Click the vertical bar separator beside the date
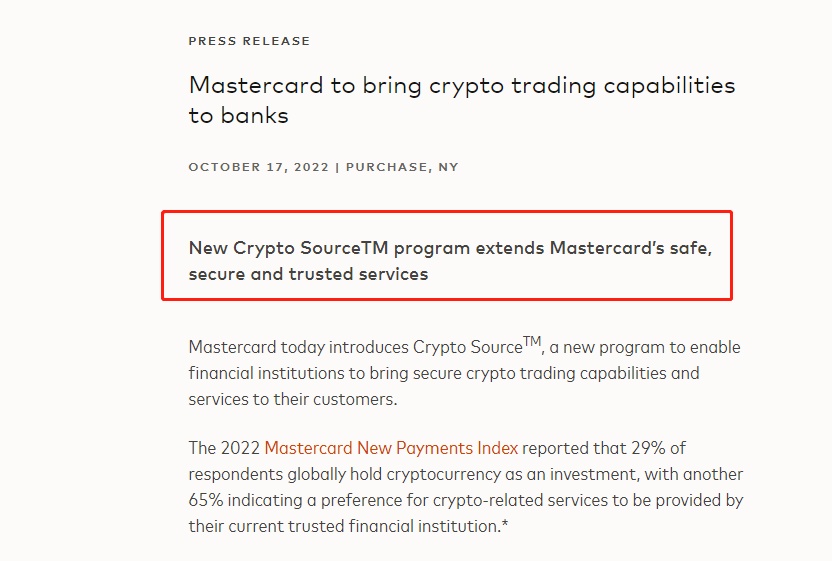The height and width of the screenshot is (561, 832). (337, 167)
